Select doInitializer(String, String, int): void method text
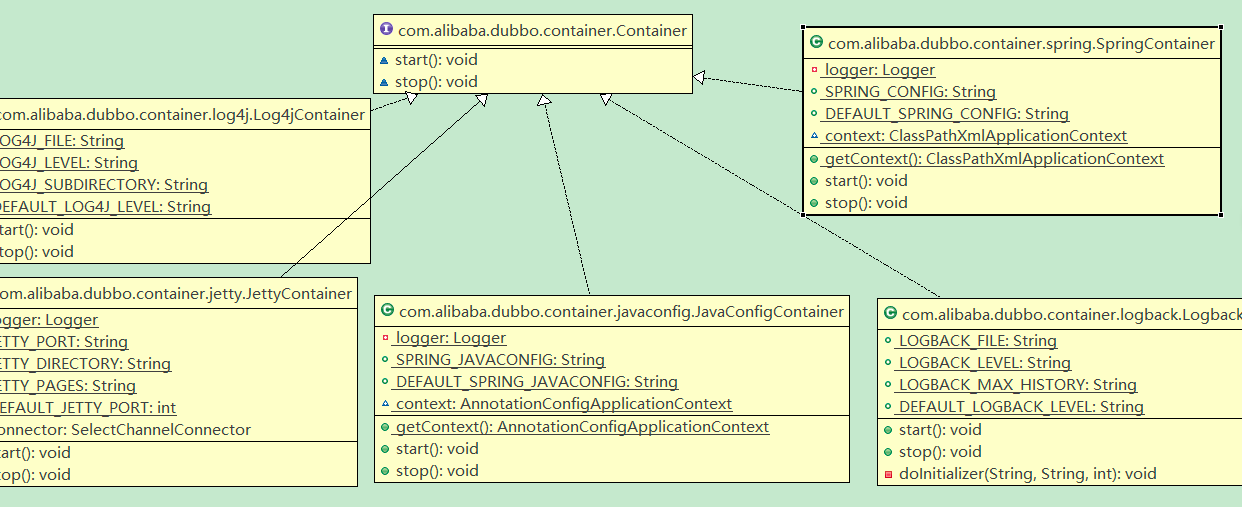 (1027, 474)
